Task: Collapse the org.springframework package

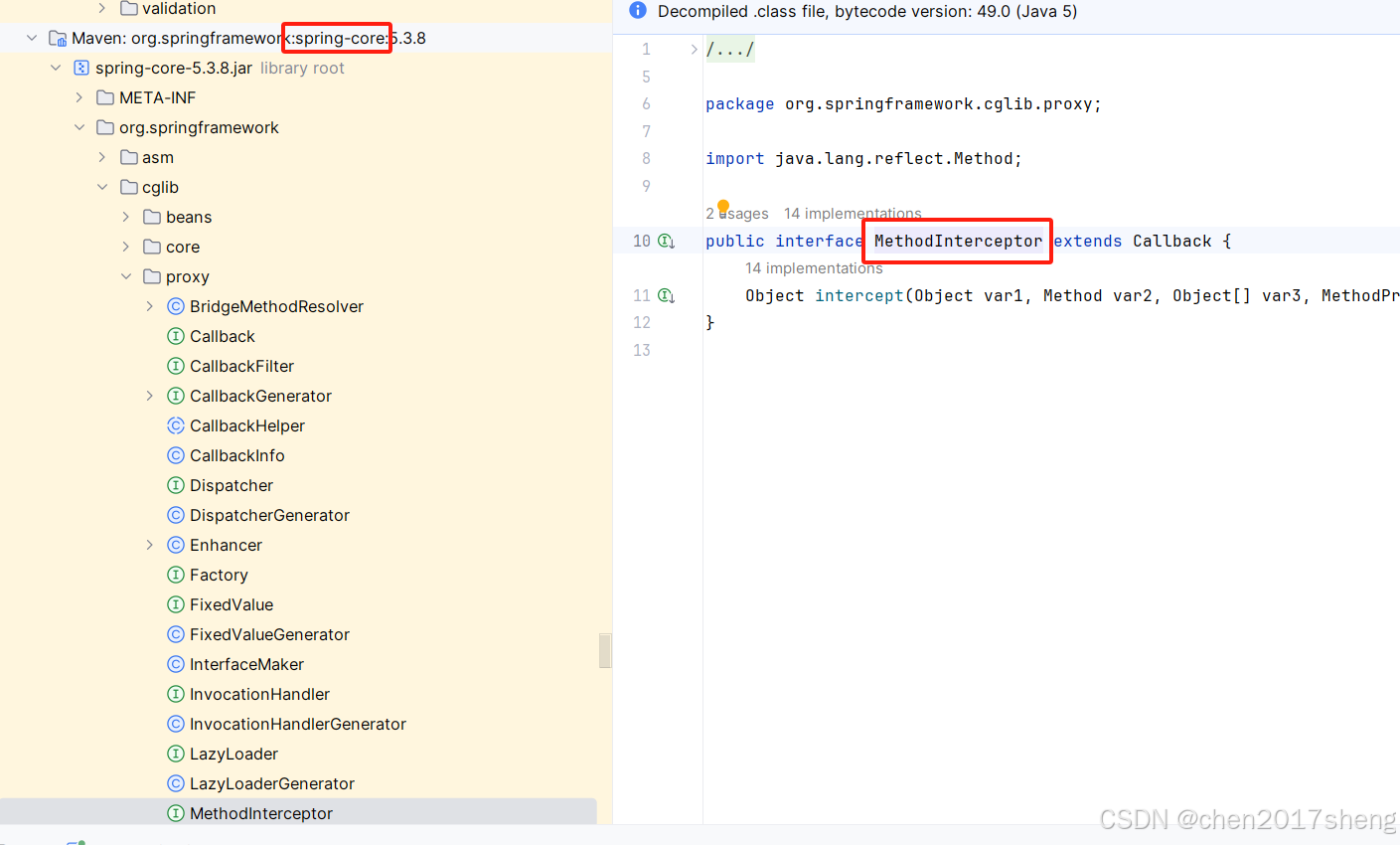Action: tap(79, 127)
